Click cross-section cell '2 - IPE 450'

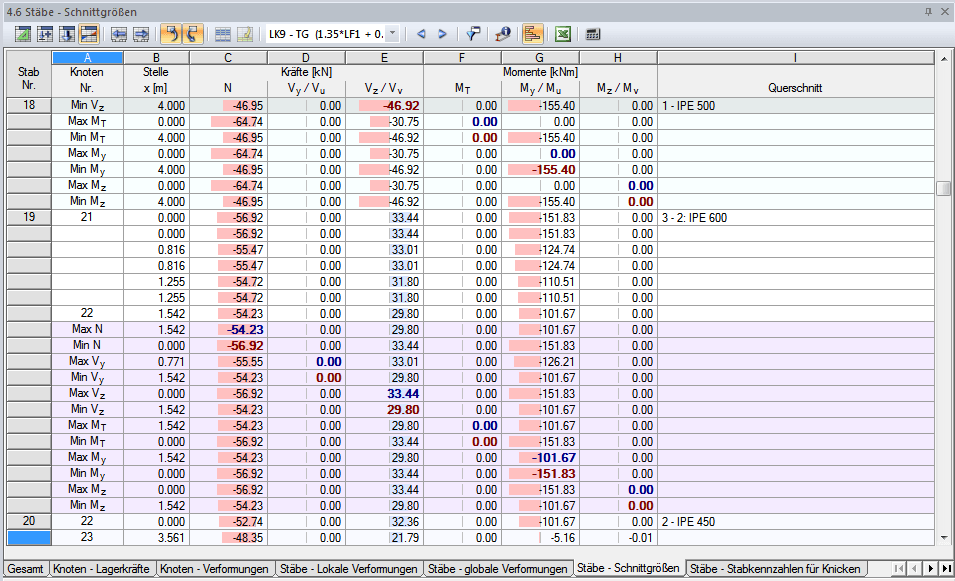(795, 521)
